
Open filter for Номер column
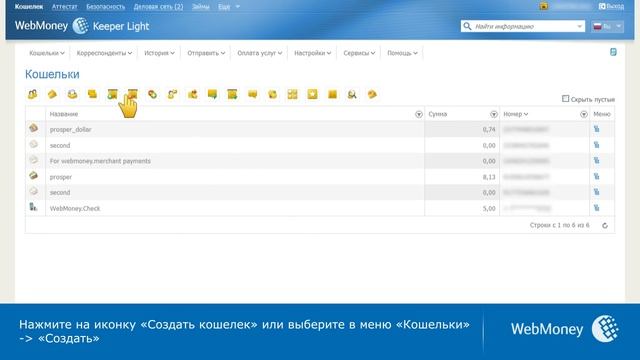584,114
